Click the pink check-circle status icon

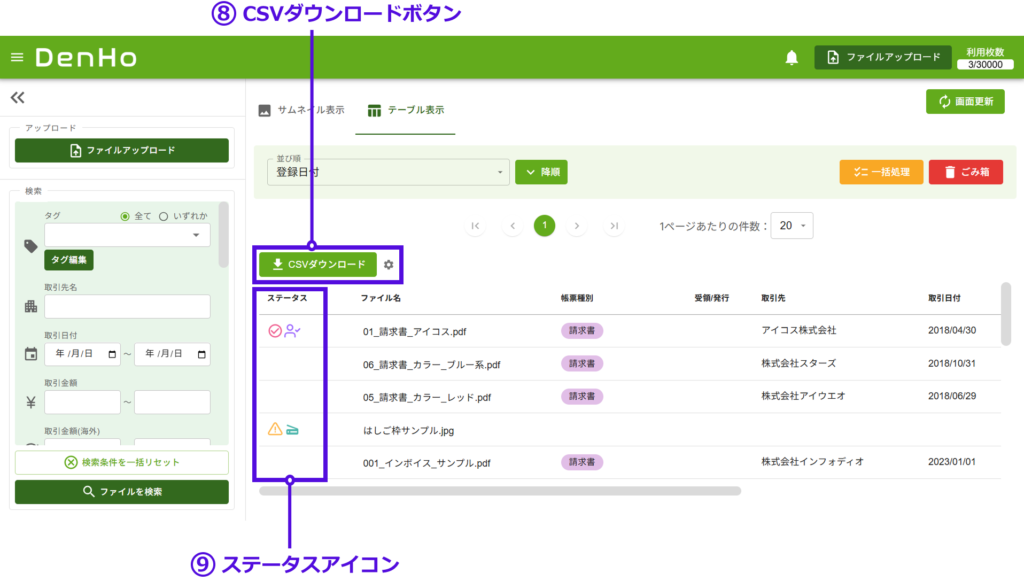point(275,331)
